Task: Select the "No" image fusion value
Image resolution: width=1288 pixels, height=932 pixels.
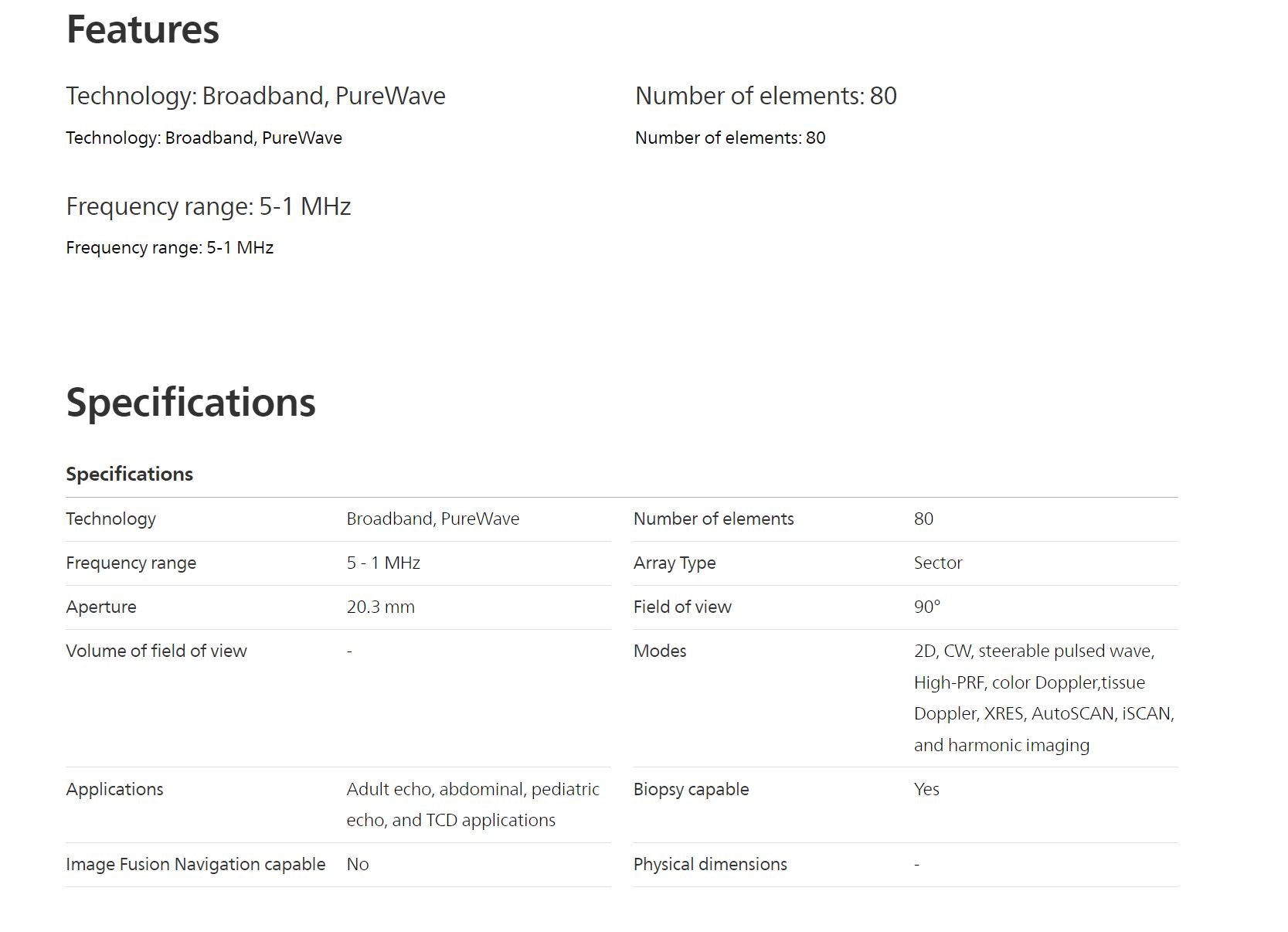Action: click(358, 864)
